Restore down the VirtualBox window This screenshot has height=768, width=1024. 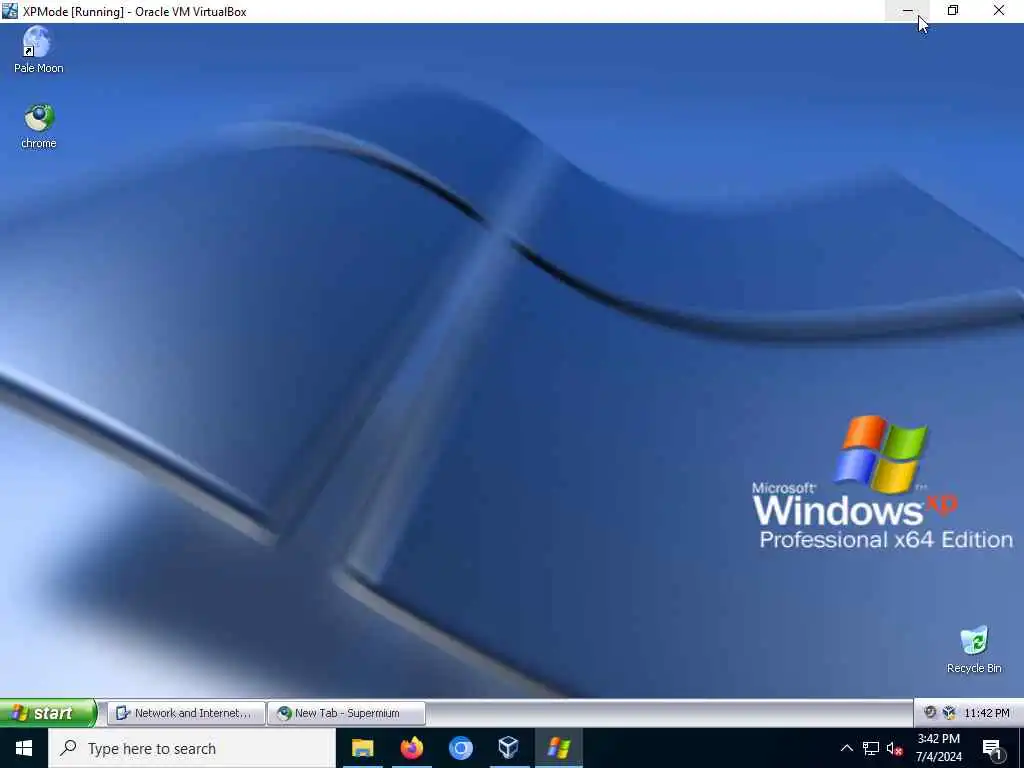[x=953, y=10]
